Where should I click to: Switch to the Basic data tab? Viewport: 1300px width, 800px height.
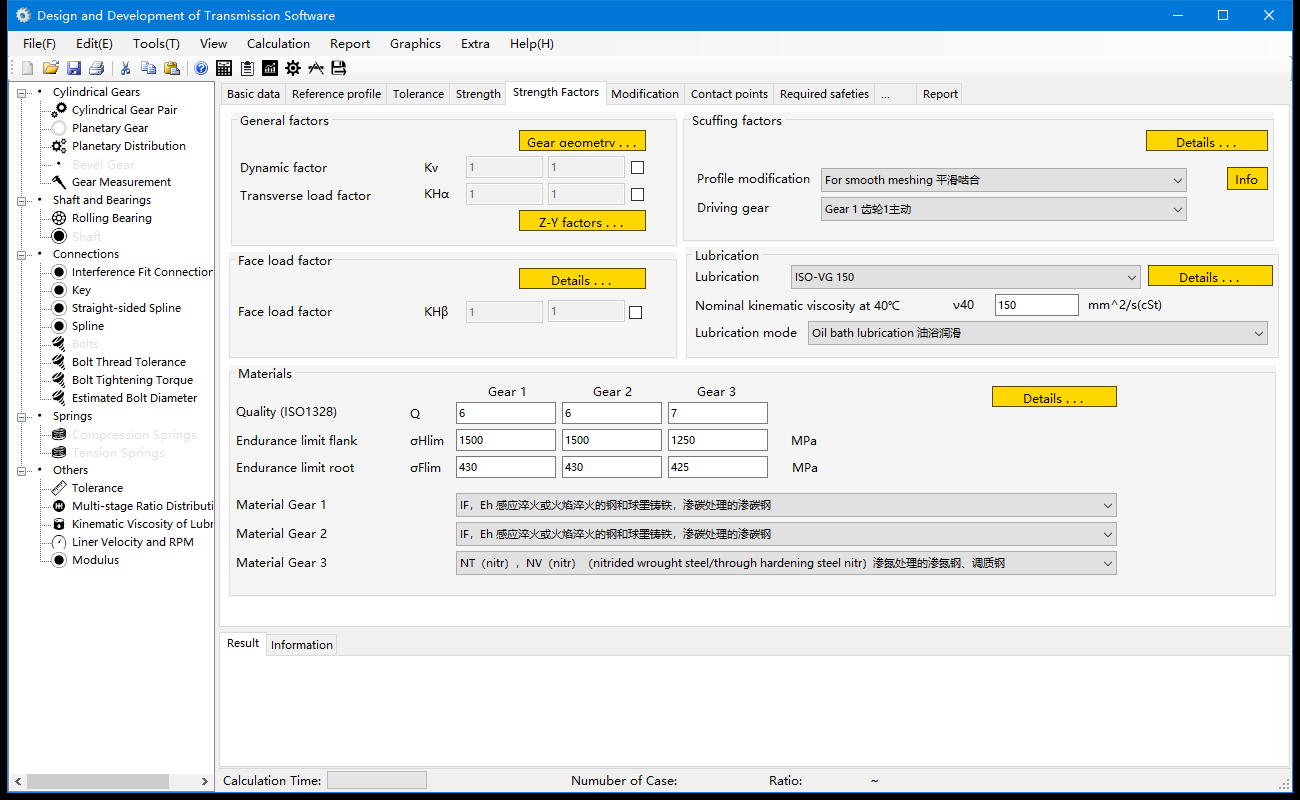coord(253,94)
